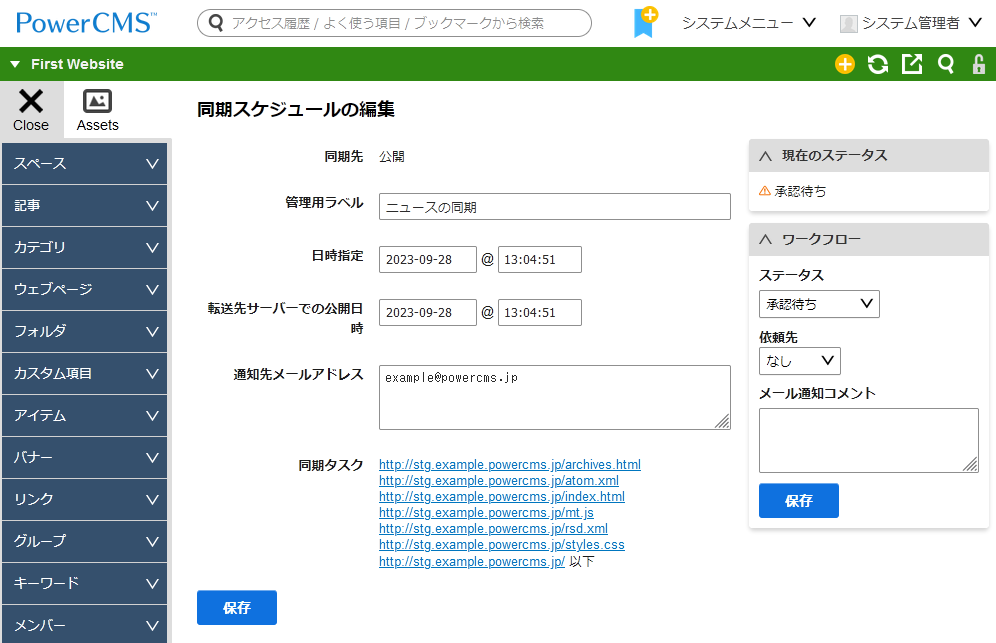Expand the スペース sidebar menu
This screenshot has width=996, height=643.
[84, 163]
